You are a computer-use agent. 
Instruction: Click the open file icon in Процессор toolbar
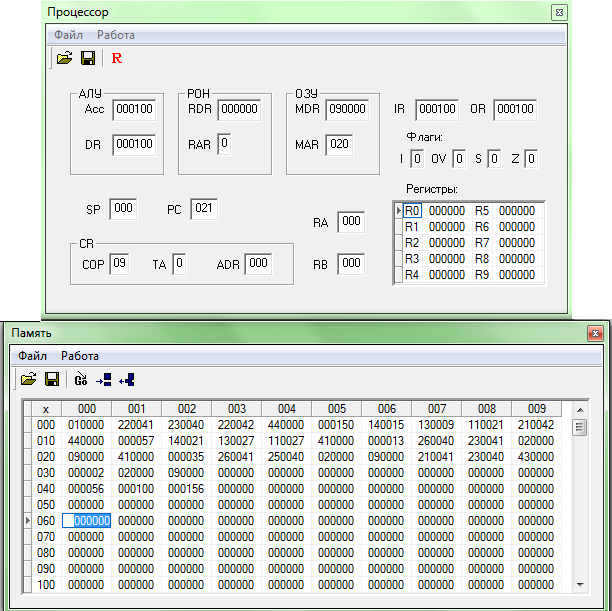click(x=64, y=58)
